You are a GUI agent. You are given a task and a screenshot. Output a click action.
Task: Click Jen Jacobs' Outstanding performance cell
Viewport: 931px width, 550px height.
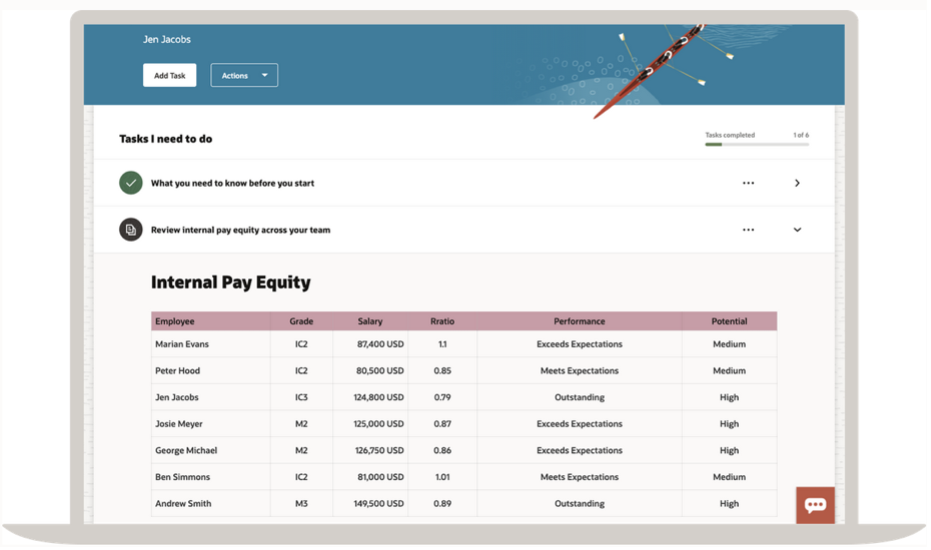(x=580, y=397)
